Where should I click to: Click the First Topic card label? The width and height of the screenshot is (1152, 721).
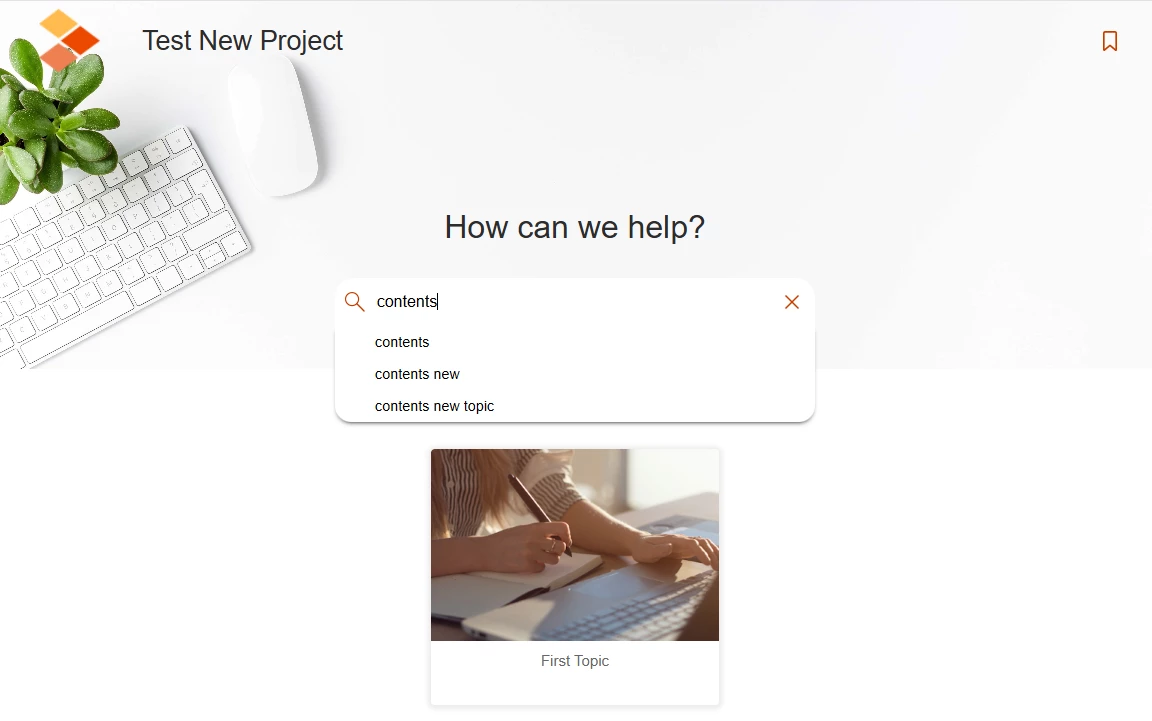(x=575, y=661)
